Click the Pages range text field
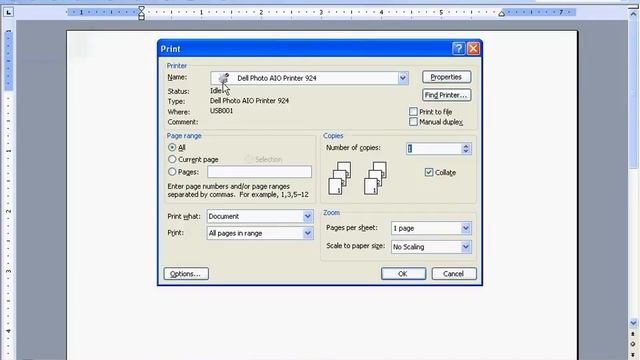 pos(260,172)
